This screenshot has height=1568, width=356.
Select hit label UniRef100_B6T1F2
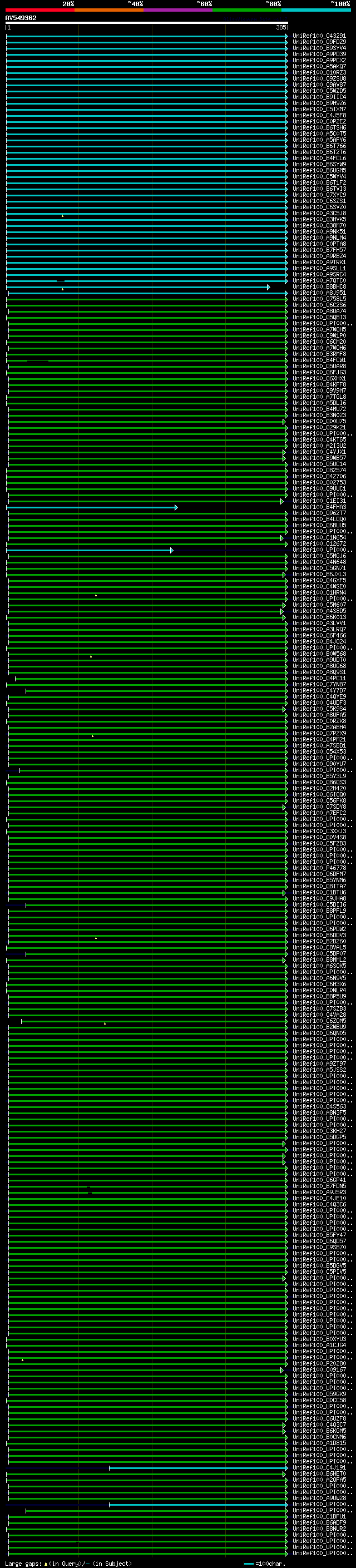tap(319, 182)
